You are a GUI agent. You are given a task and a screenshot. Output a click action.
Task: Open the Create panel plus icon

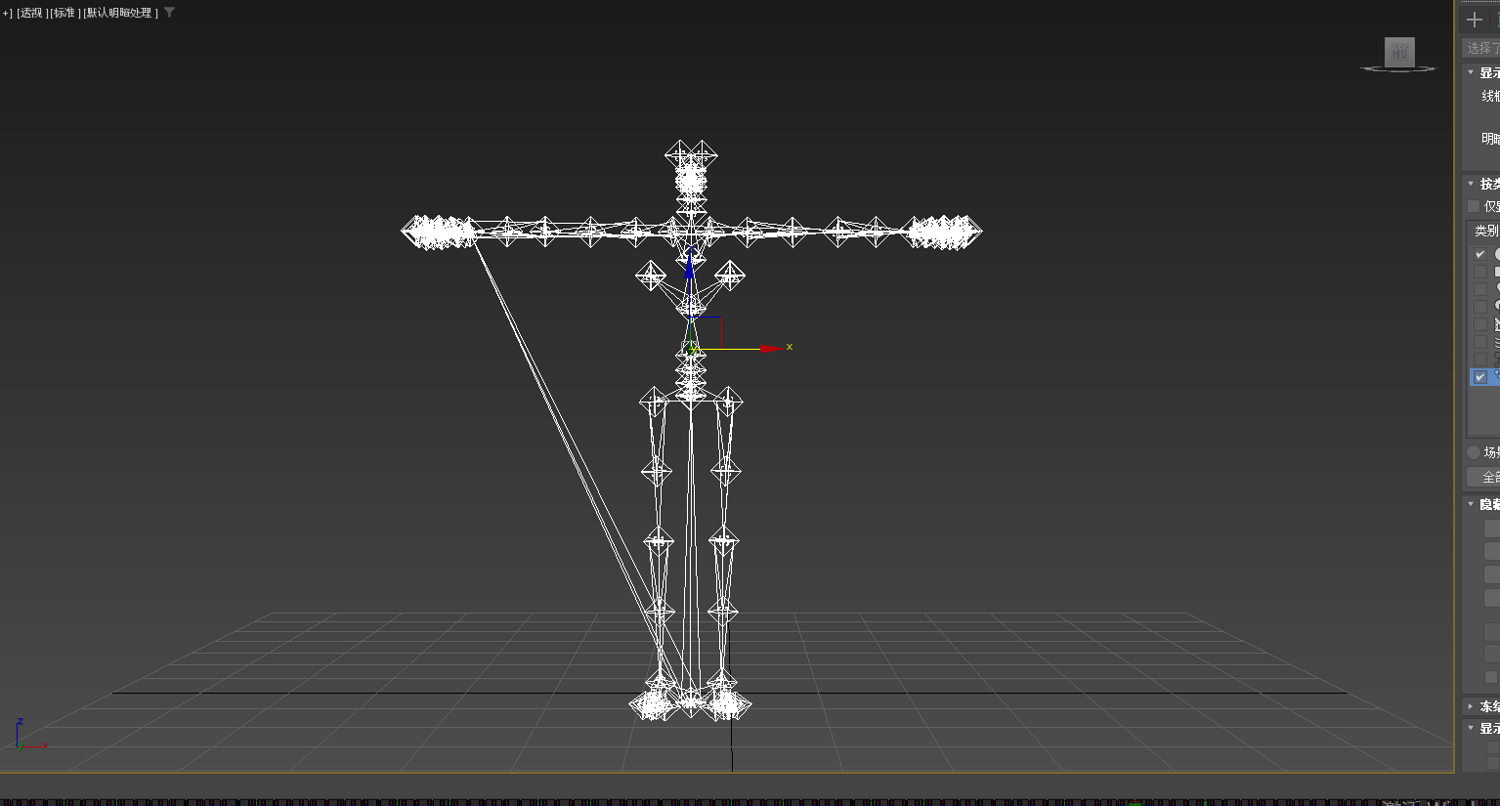(1474, 19)
